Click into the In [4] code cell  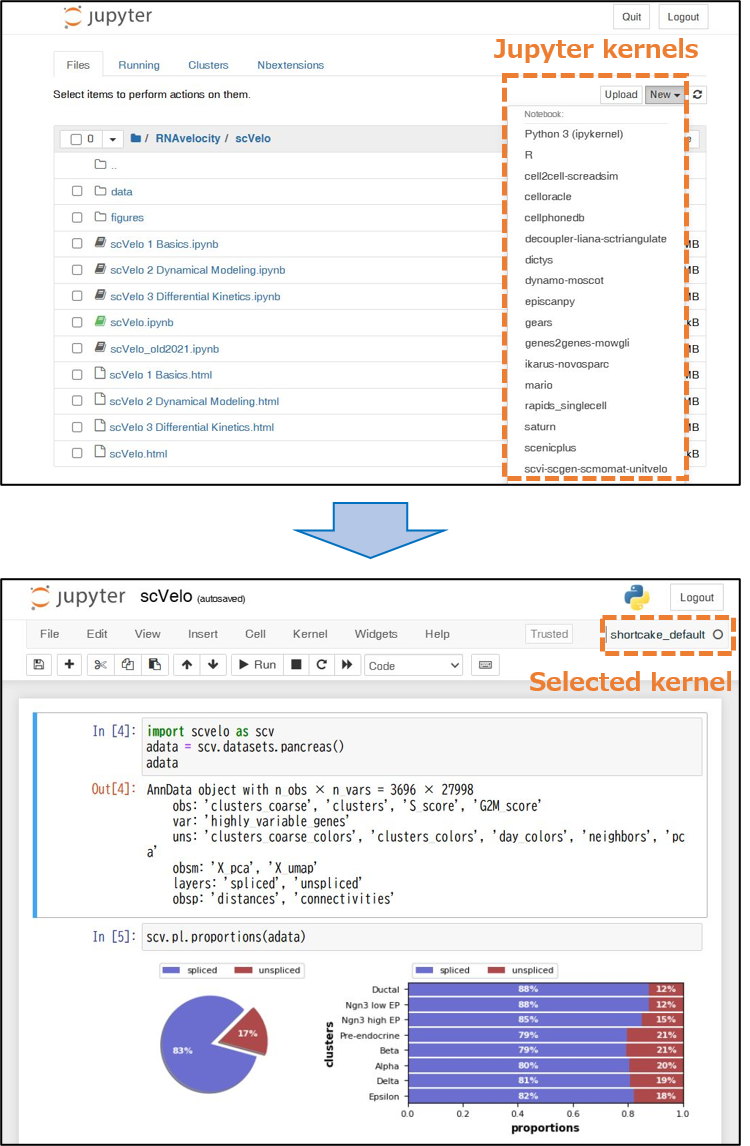tap(422, 746)
